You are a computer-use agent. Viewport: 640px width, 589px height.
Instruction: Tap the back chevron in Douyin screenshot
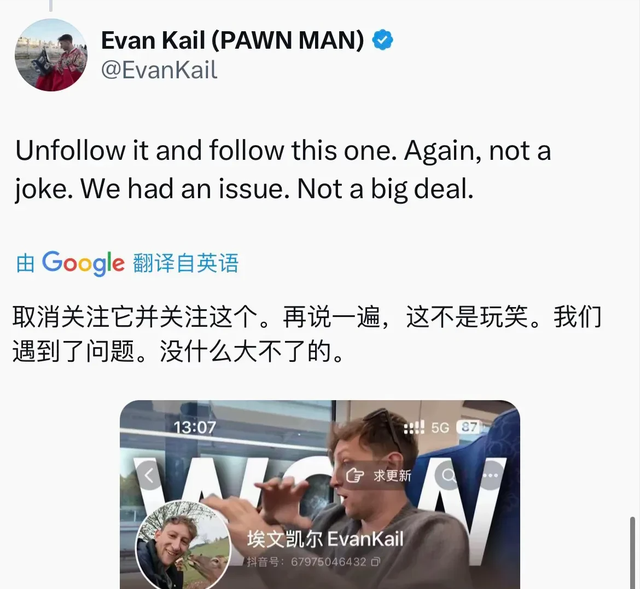pyautogui.click(x=149, y=476)
